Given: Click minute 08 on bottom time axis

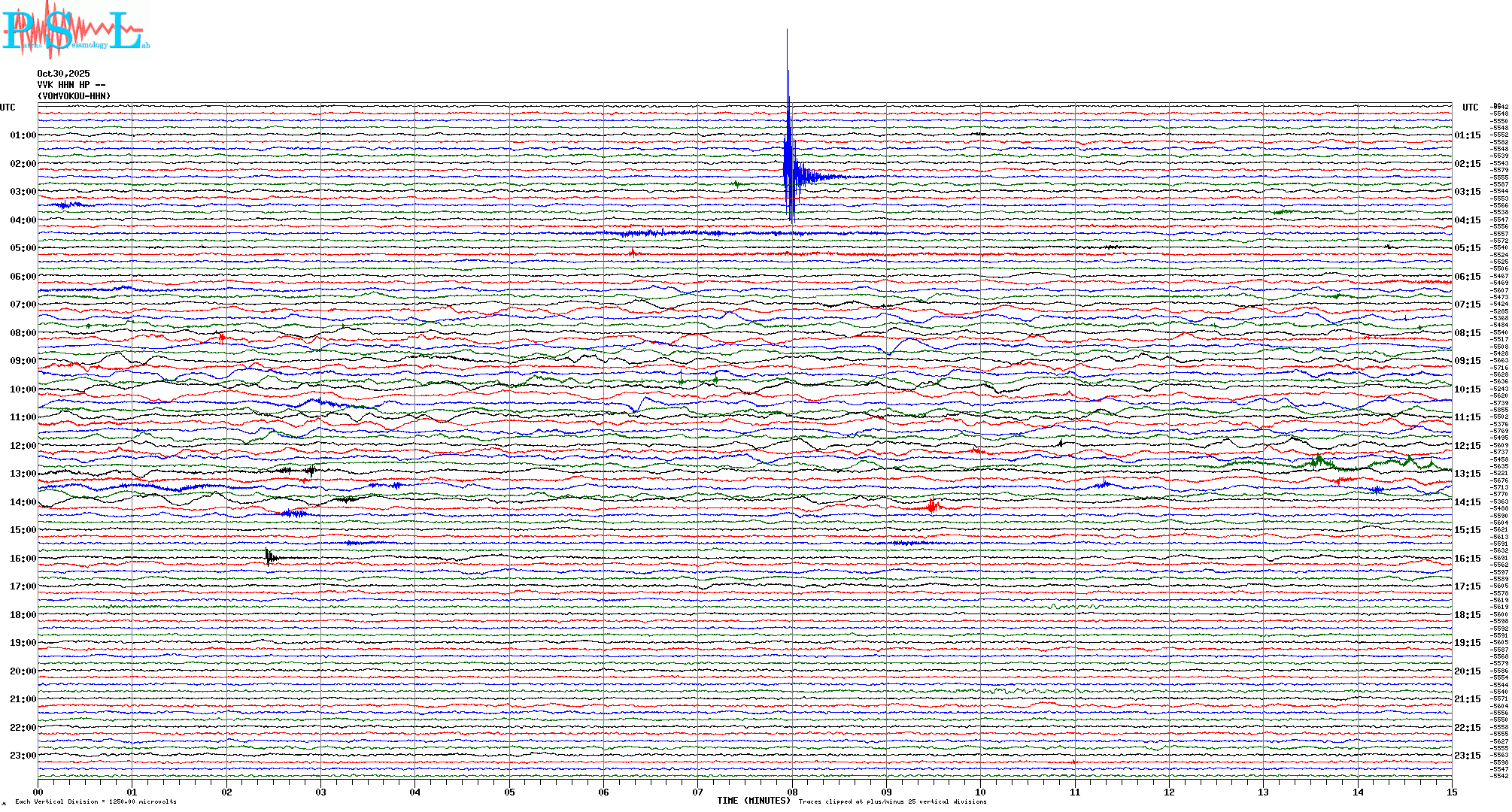Looking at the screenshot, I should tap(792, 792).
